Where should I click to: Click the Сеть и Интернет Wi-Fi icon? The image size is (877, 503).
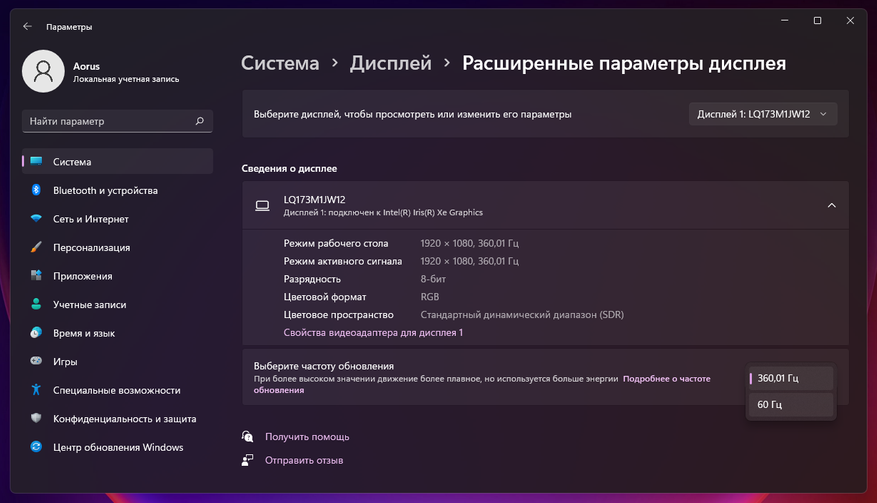(36, 219)
